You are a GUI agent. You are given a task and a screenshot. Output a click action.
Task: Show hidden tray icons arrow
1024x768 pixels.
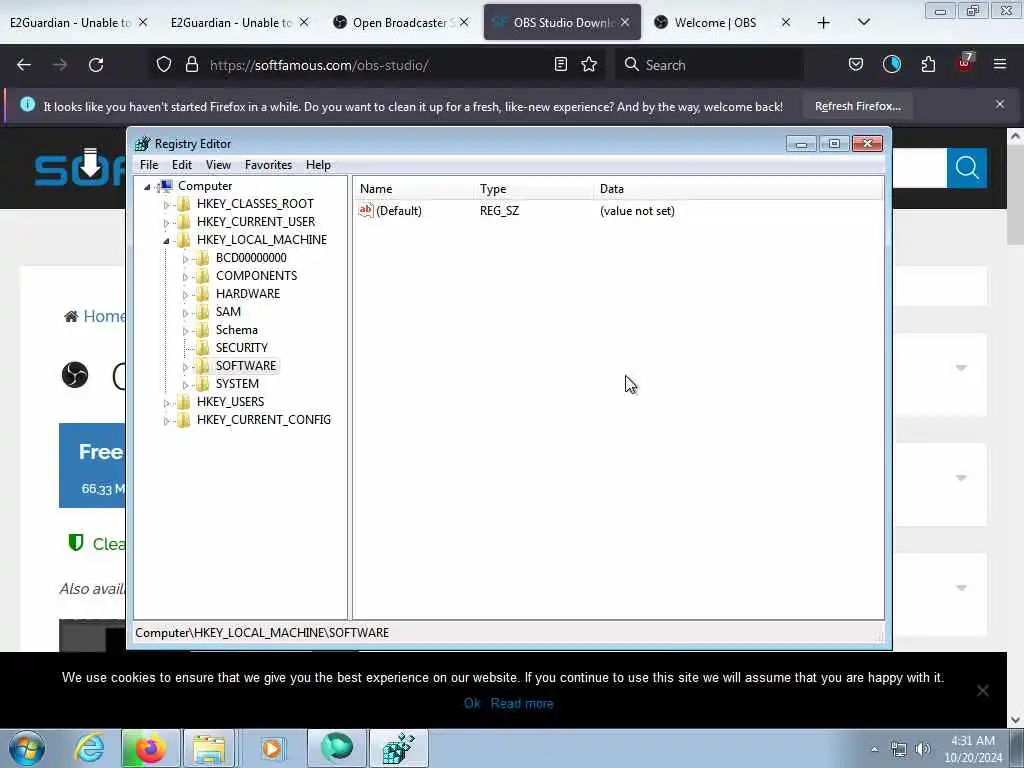874,749
